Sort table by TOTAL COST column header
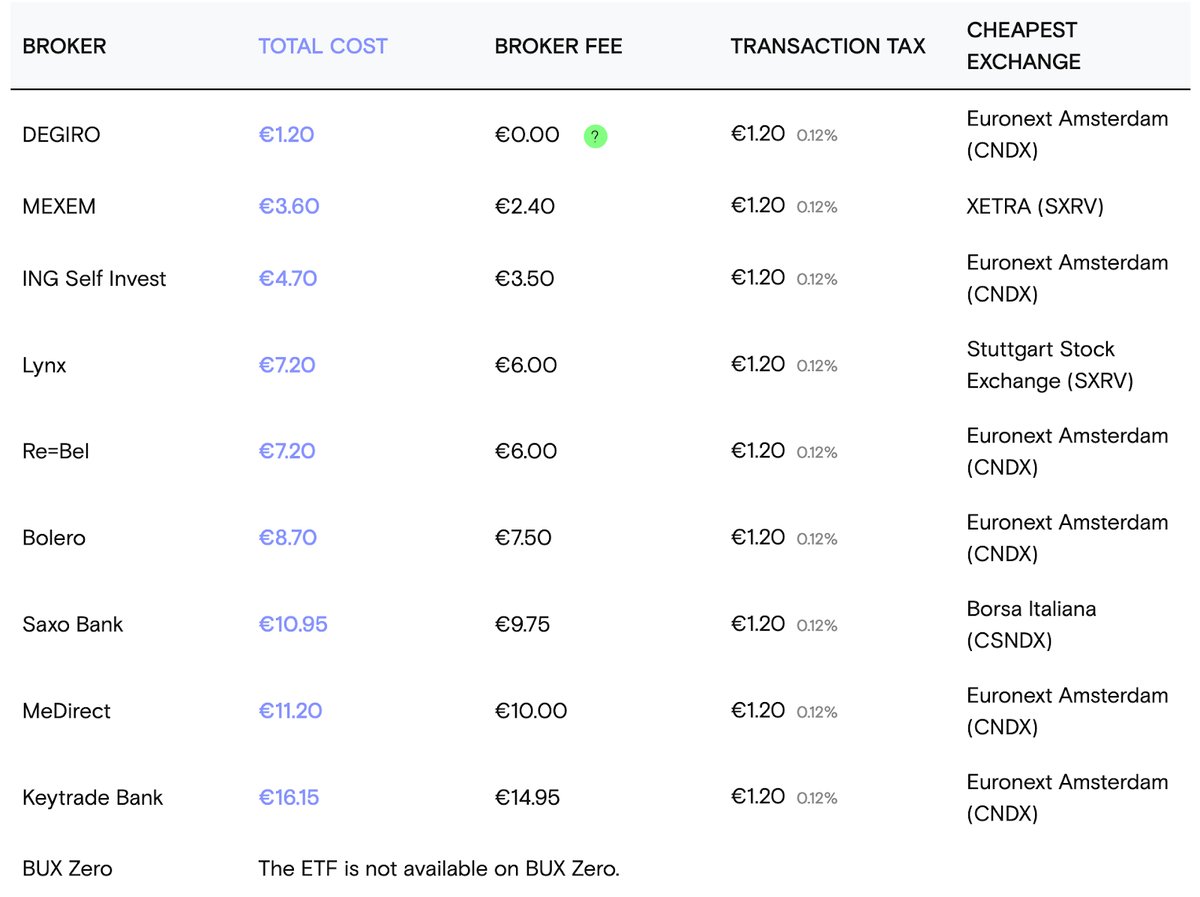 322,46
